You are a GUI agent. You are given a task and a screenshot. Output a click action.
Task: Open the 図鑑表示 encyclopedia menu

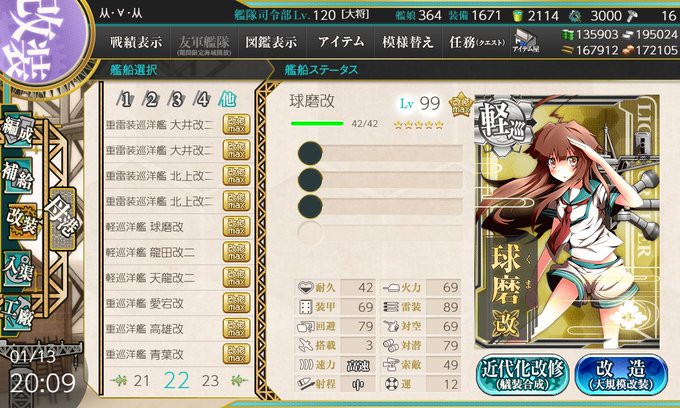[x=271, y=42]
